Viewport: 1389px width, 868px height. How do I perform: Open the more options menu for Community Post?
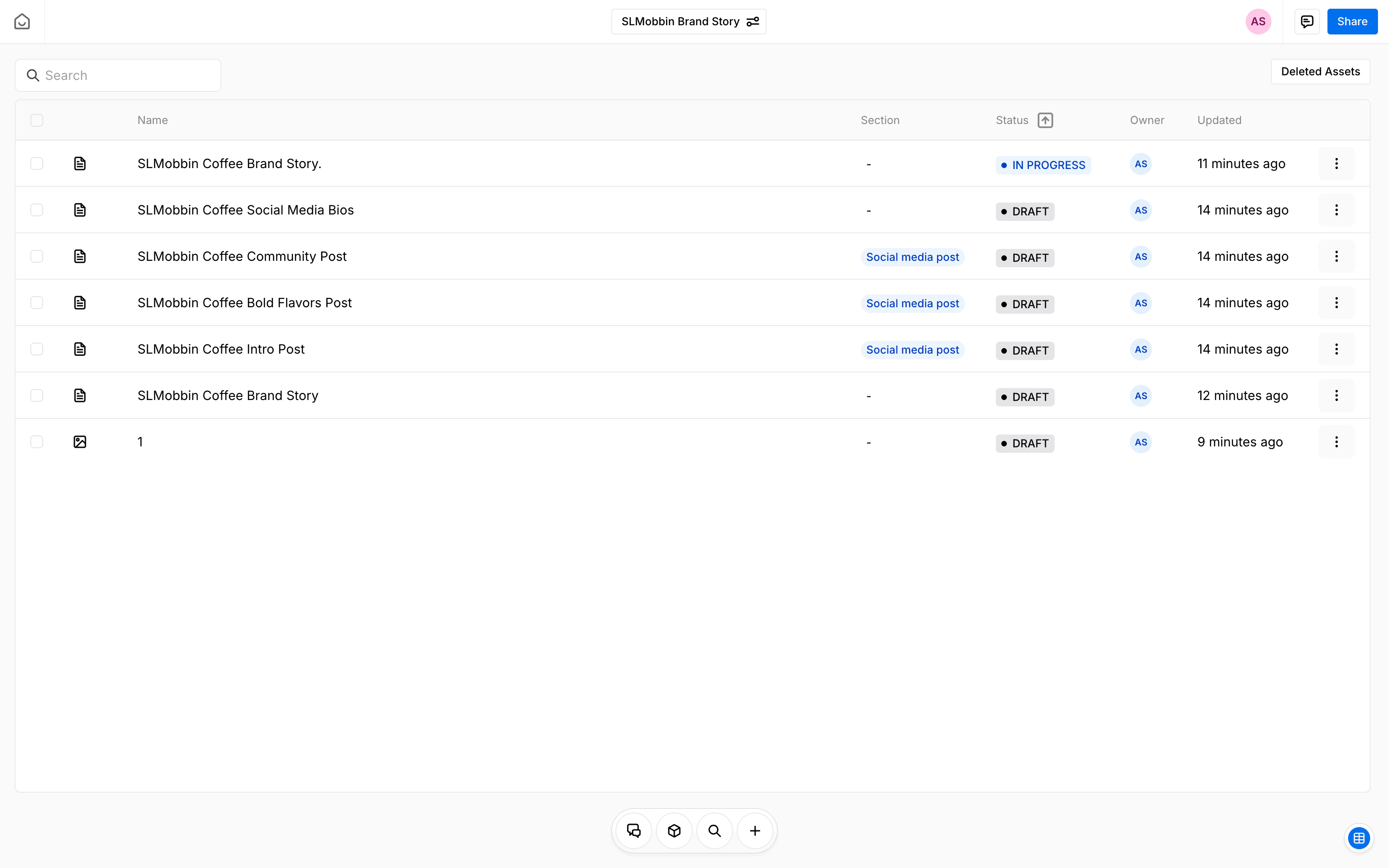[1336, 257]
